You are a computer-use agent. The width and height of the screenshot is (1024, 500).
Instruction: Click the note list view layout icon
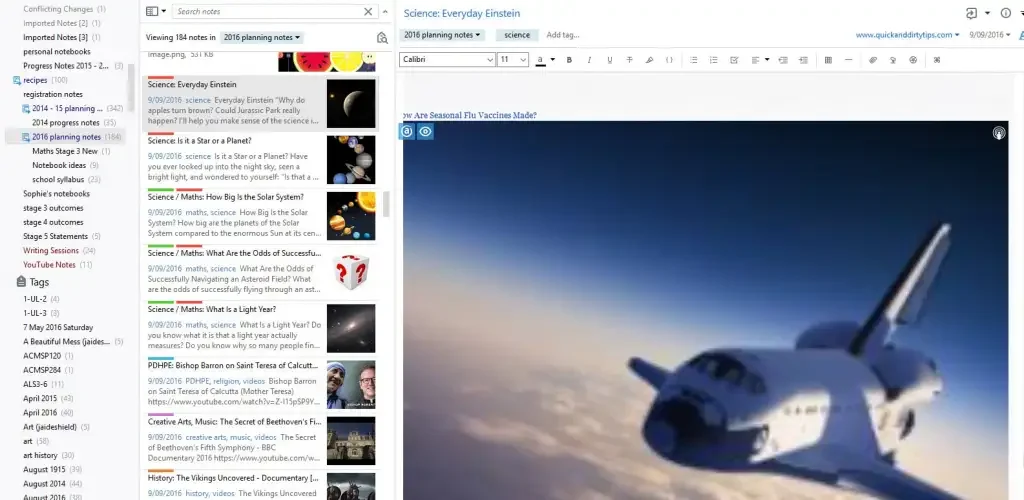pyautogui.click(x=152, y=12)
